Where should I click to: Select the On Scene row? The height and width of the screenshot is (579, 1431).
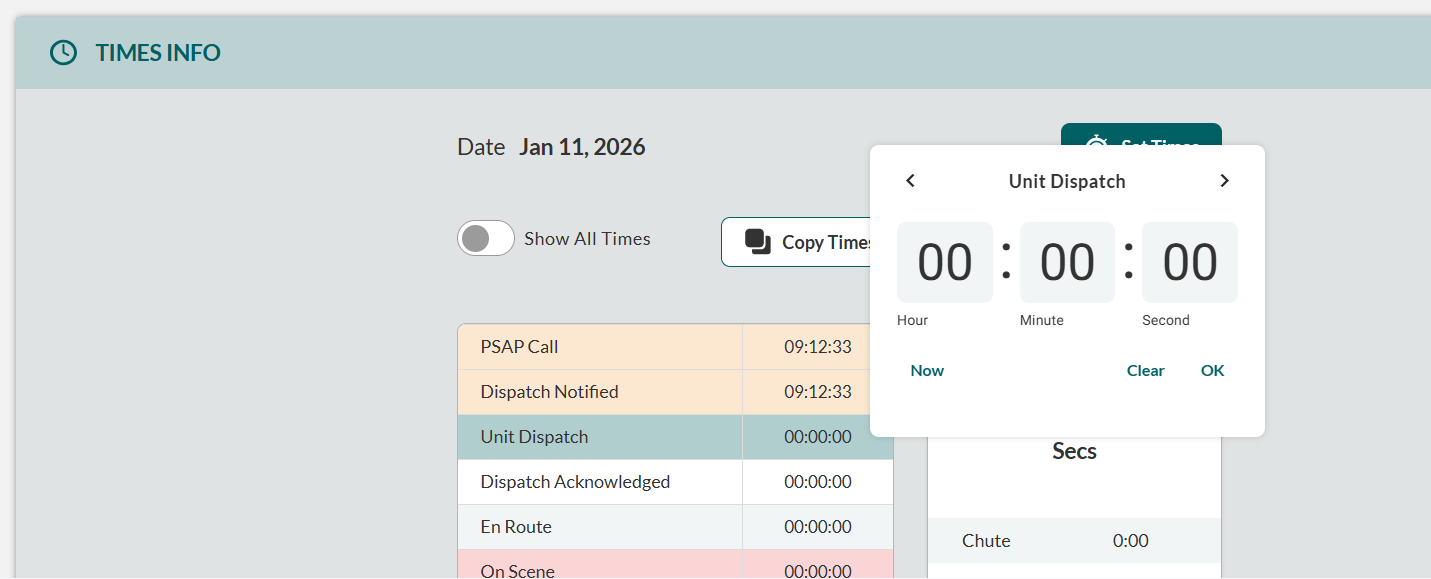600,569
